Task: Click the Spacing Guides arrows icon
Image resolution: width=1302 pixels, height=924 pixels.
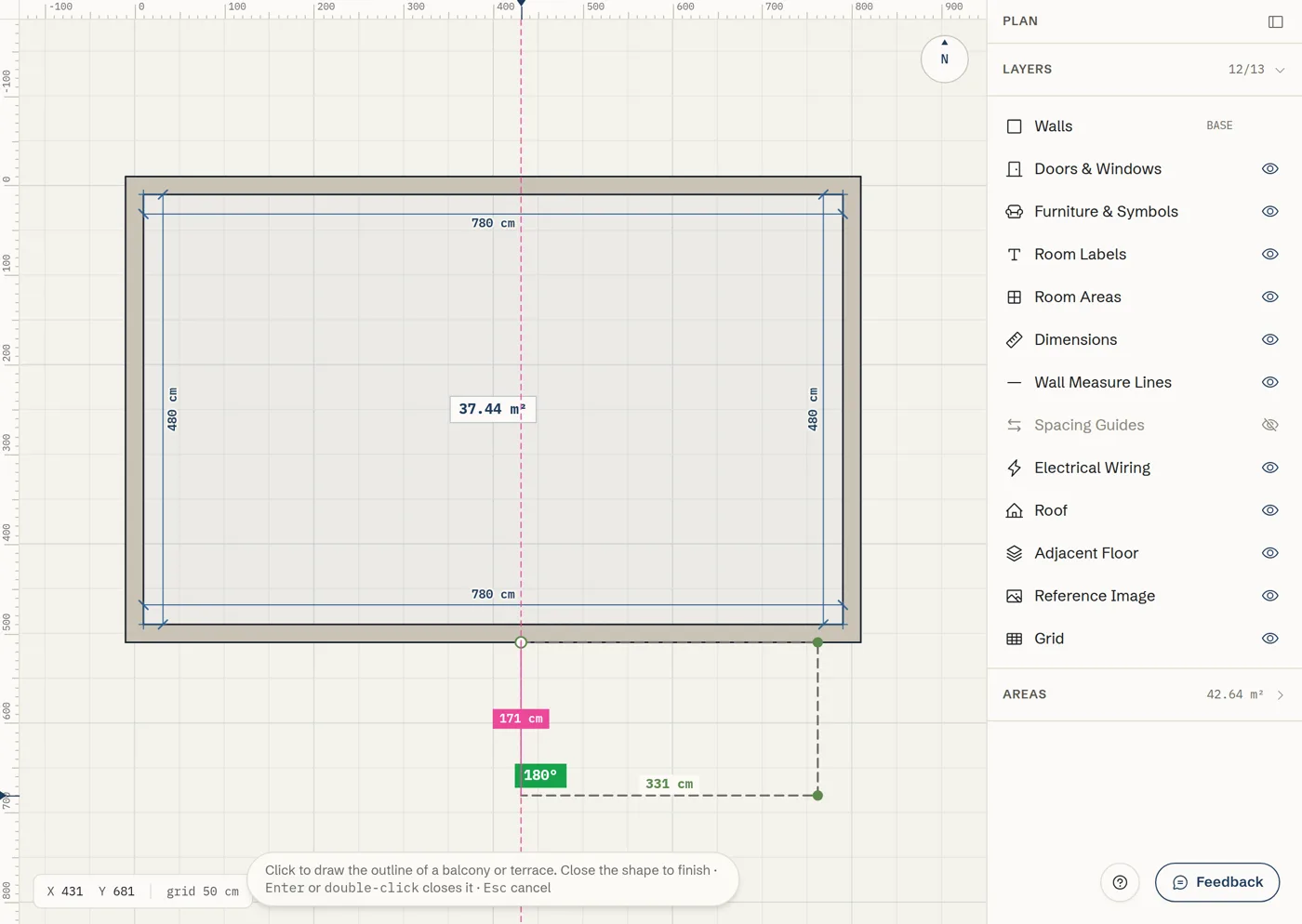Action: 1014,426
